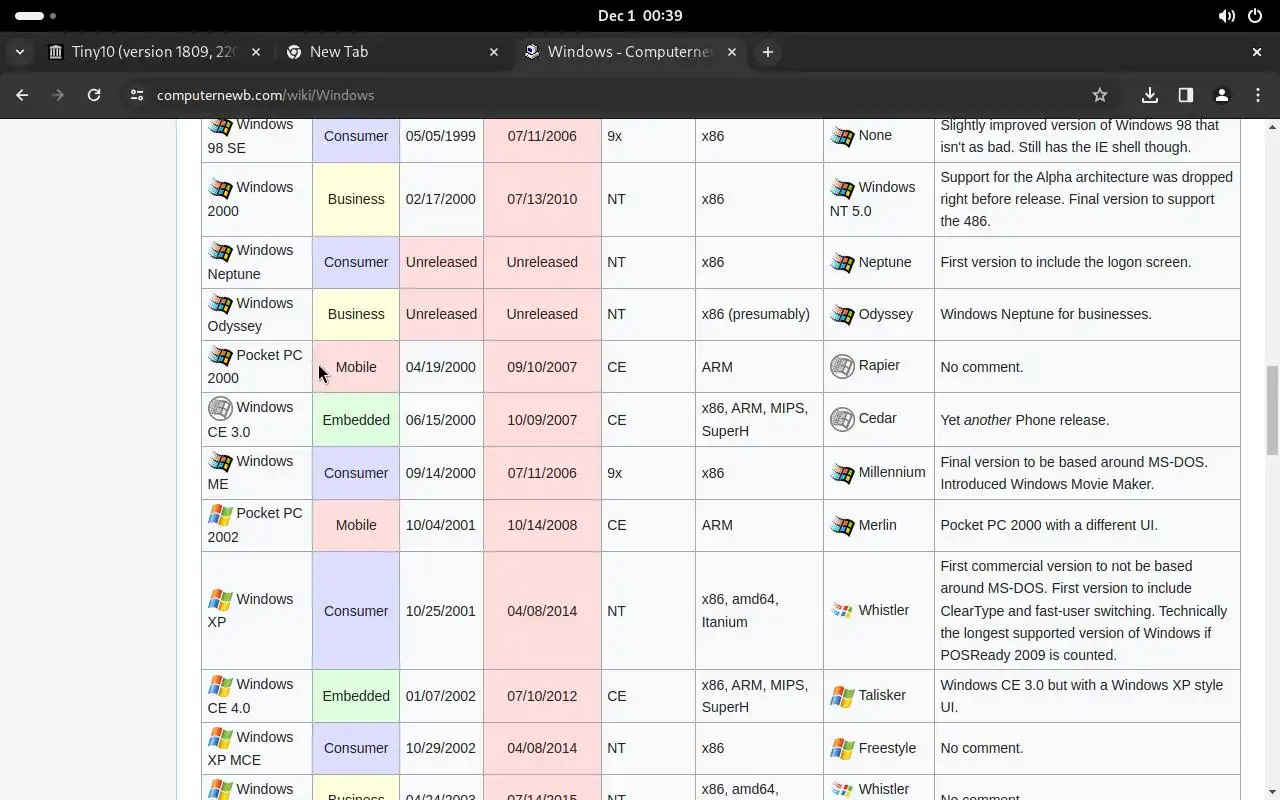Select the Windows - Computernewb tab
The width and height of the screenshot is (1280, 800).
(630, 52)
